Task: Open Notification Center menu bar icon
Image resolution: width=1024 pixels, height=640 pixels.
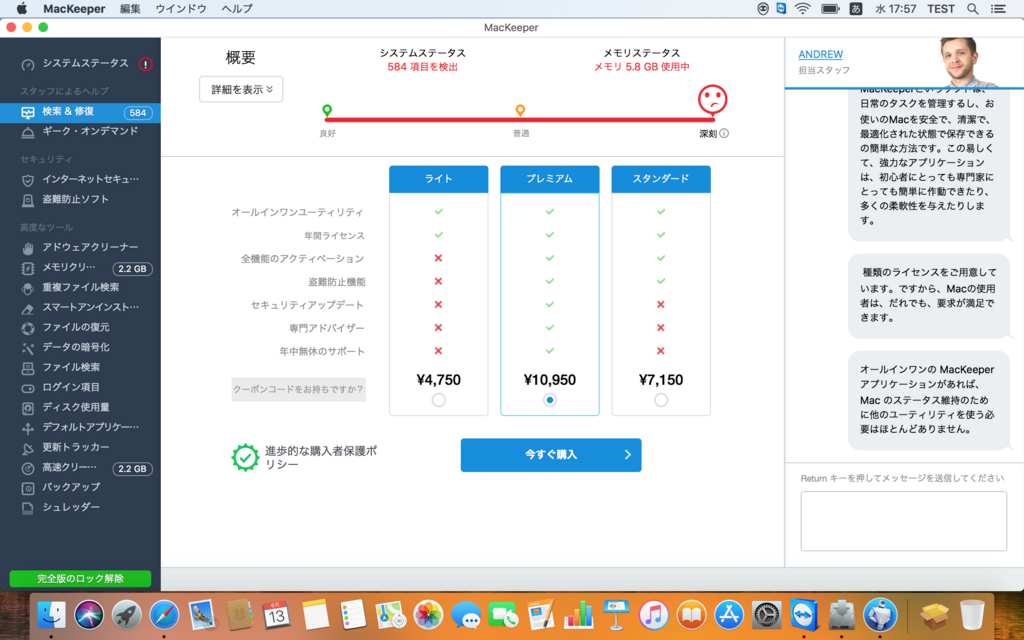Action: coord(998,8)
